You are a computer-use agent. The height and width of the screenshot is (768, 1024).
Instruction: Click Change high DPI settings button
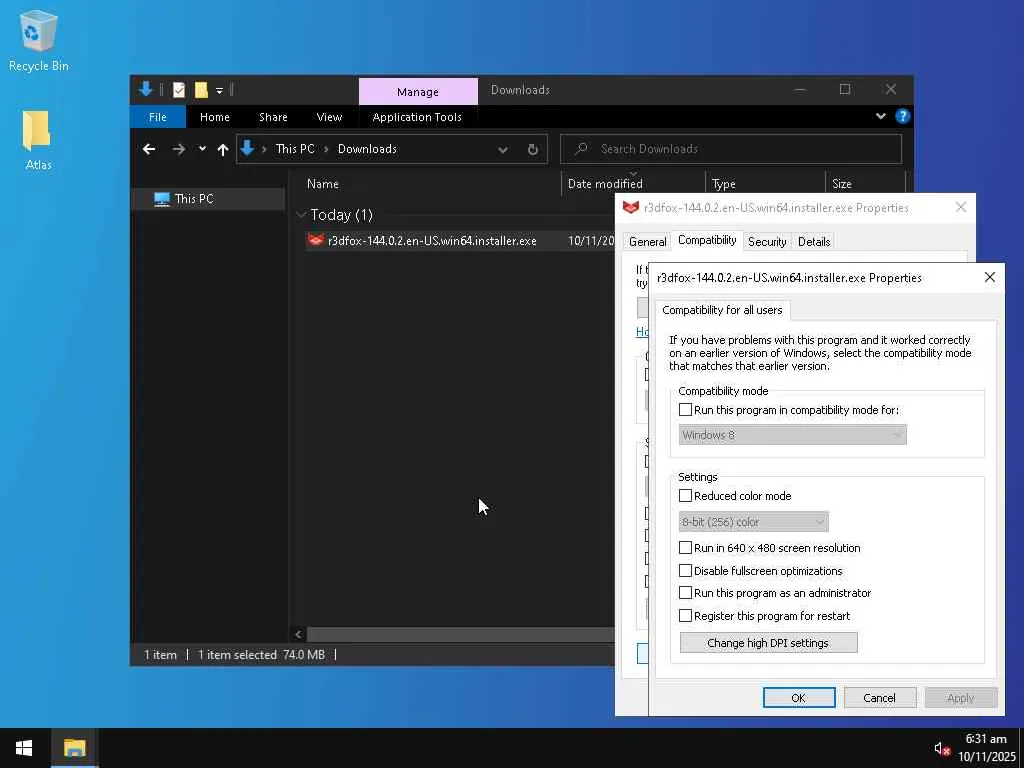[x=768, y=643]
